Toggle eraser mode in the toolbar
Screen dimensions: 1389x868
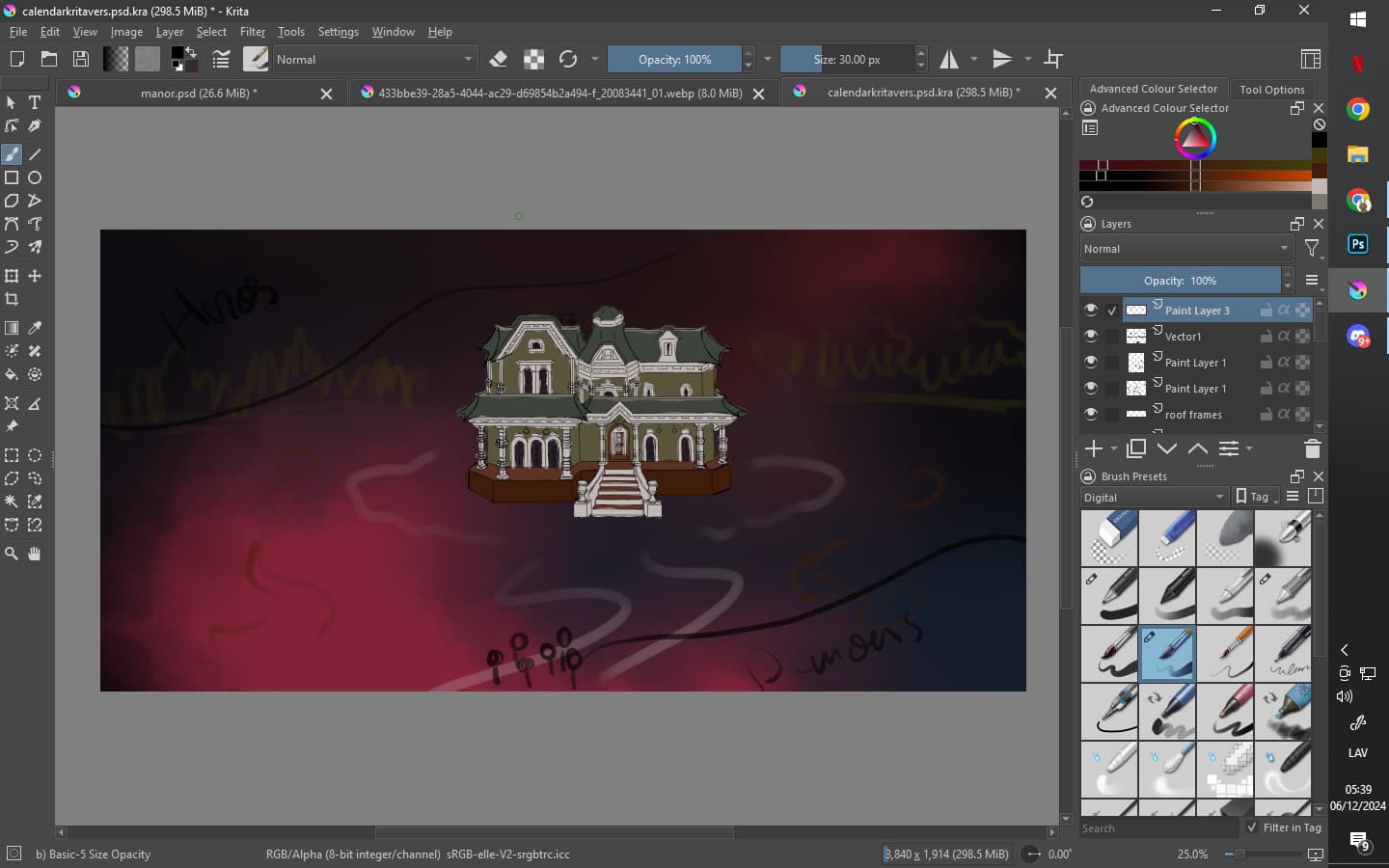point(499,60)
